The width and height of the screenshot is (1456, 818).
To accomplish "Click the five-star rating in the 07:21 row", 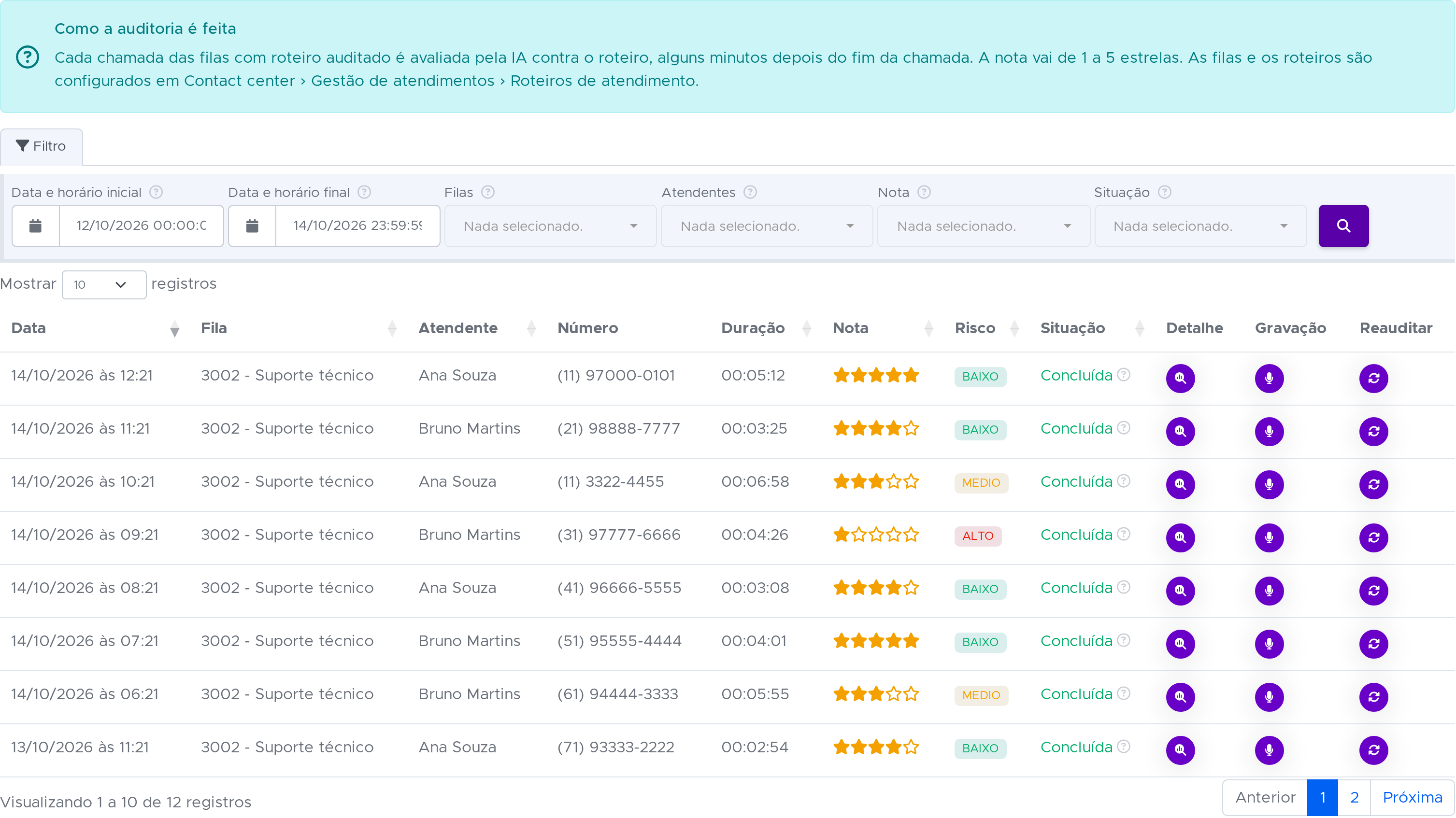I will click(875, 641).
